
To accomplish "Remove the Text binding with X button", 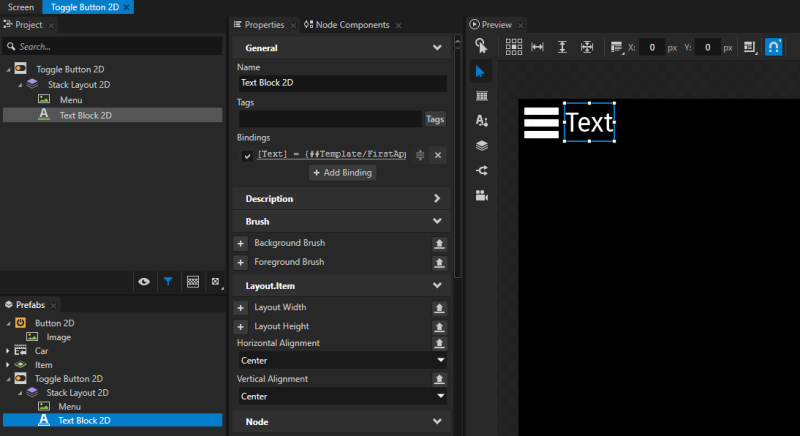I will 437,155.
